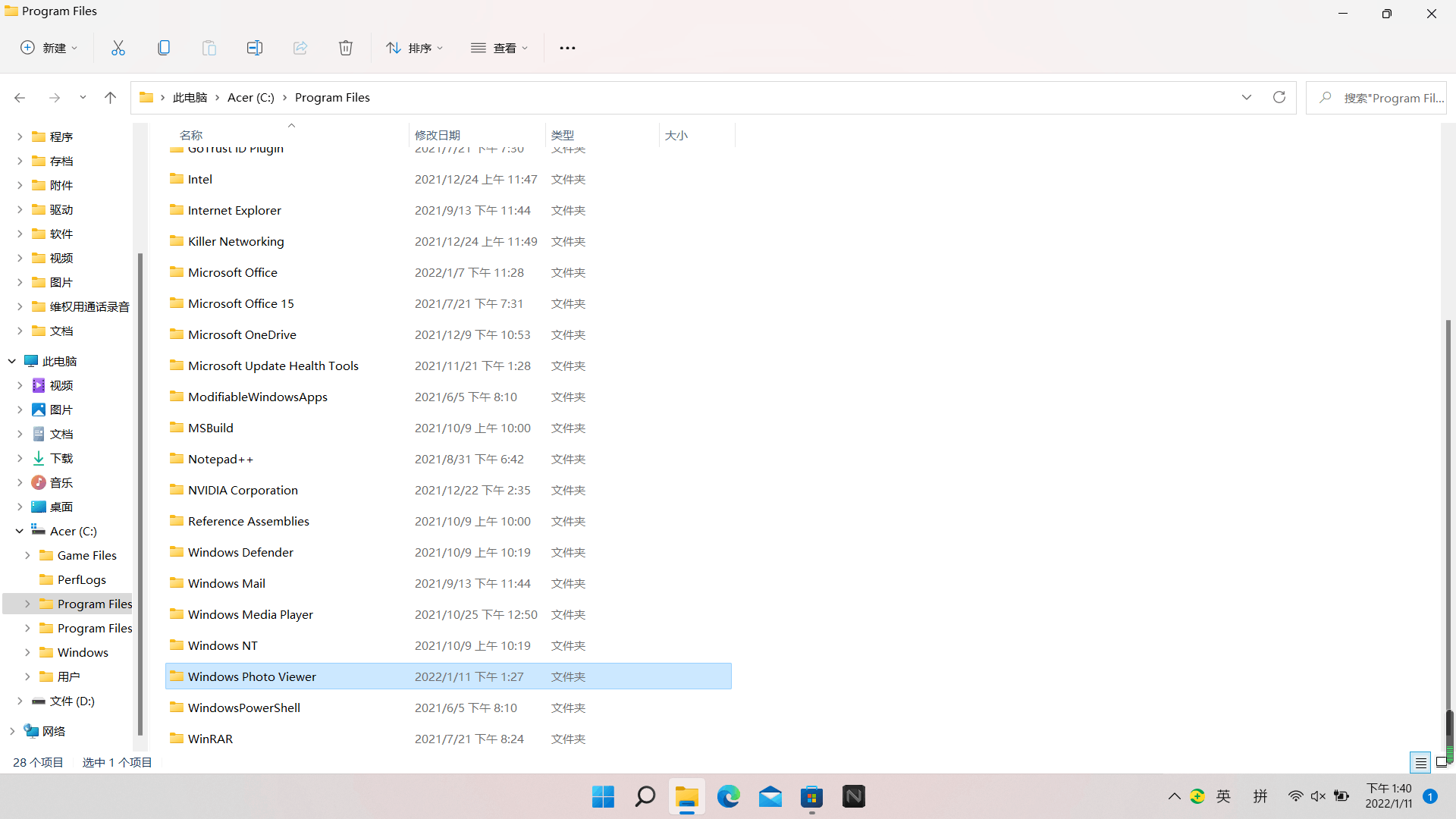This screenshot has width=1456, height=819.
Task: Select the Reference Assemblies folder
Action: coord(448,521)
